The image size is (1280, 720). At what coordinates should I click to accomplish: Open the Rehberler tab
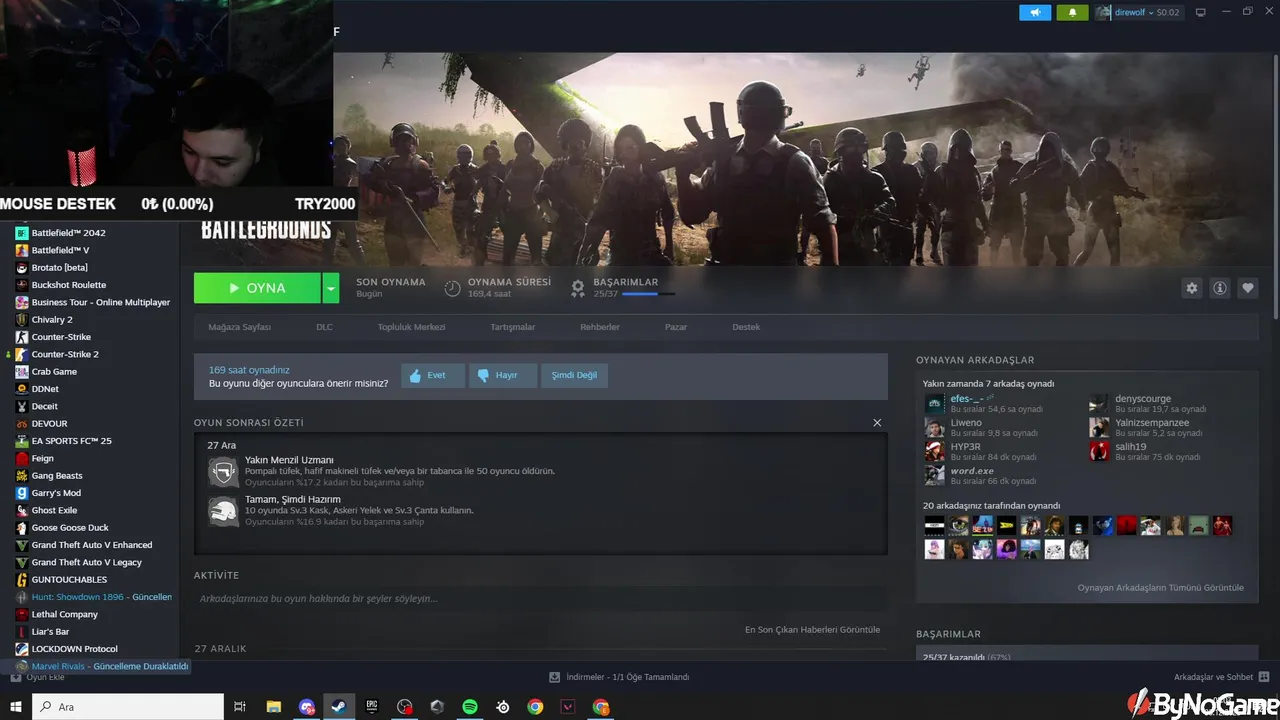click(600, 327)
